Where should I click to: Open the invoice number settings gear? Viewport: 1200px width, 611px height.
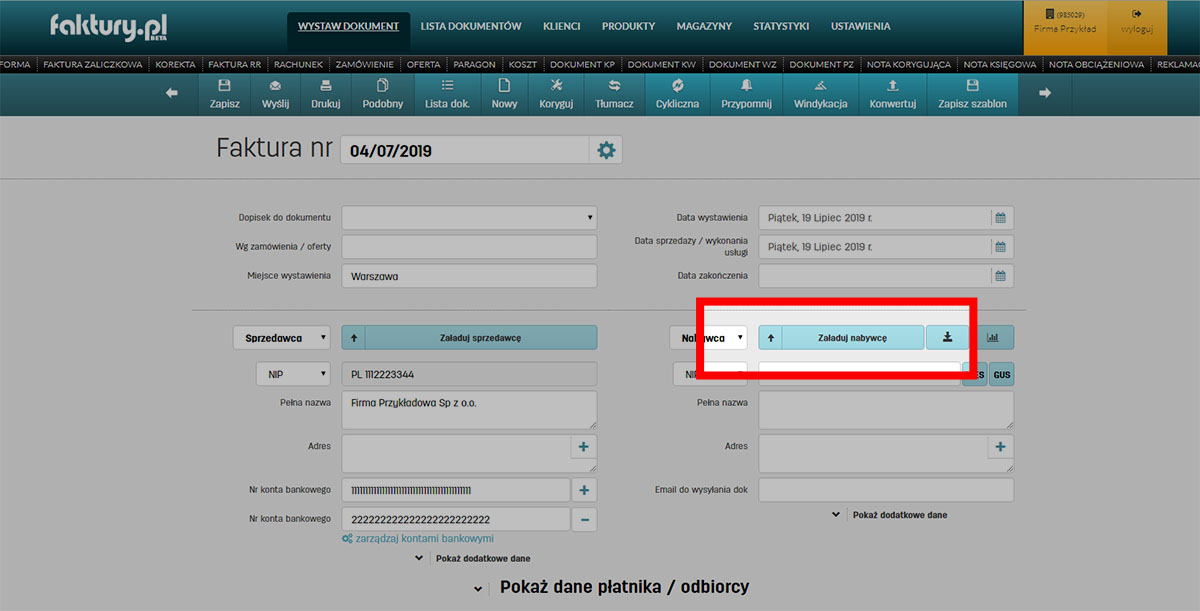606,151
